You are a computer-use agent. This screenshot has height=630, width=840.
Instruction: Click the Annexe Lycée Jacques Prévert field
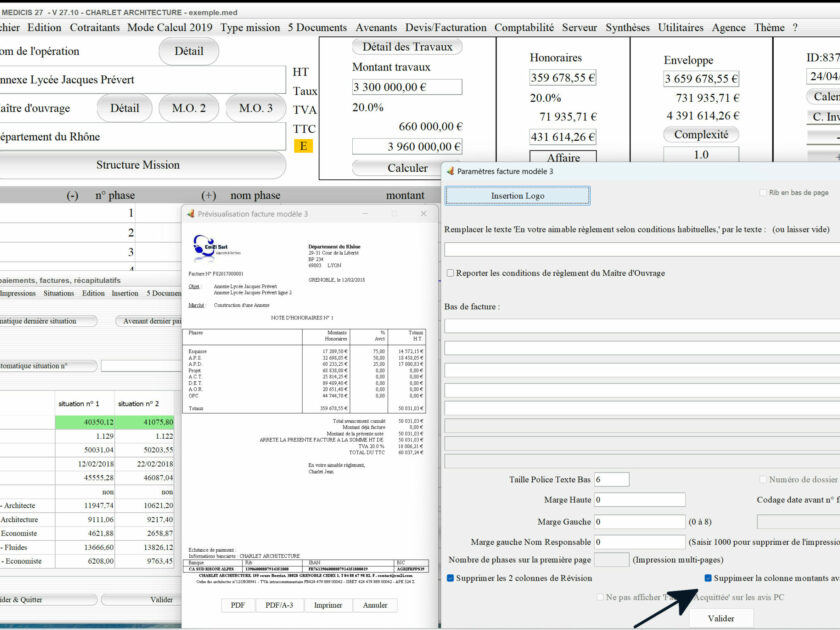click(x=142, y=80)
